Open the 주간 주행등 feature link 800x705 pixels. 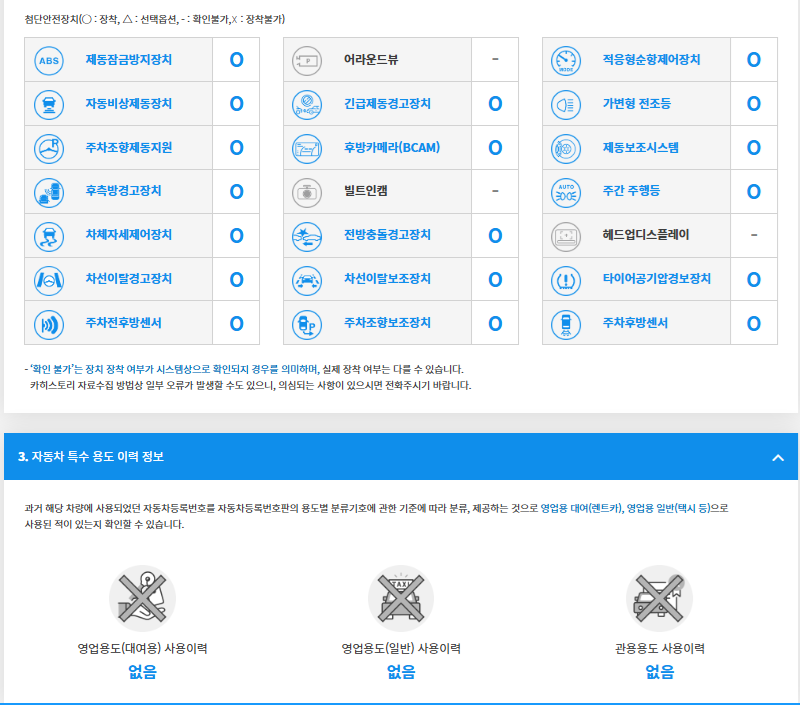point(631,191)
